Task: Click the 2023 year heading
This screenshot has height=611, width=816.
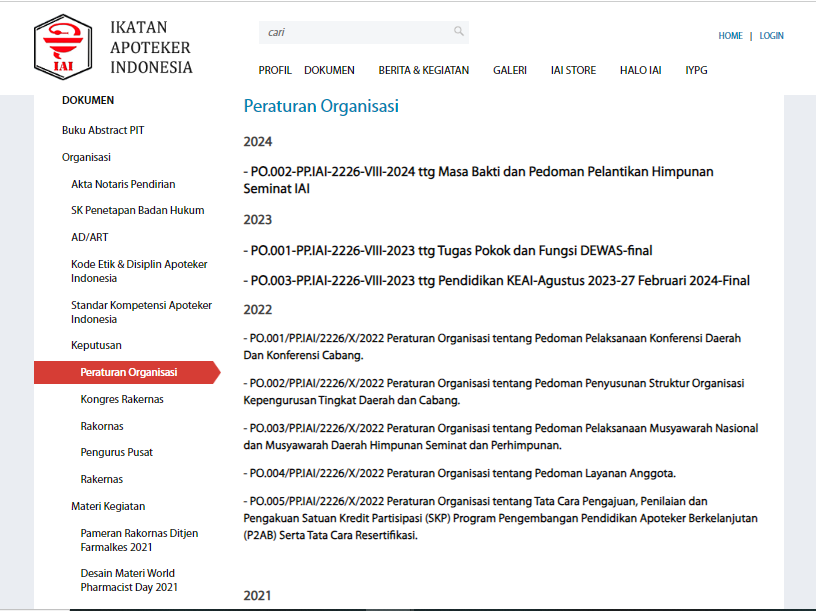Action: click(258, 220)
